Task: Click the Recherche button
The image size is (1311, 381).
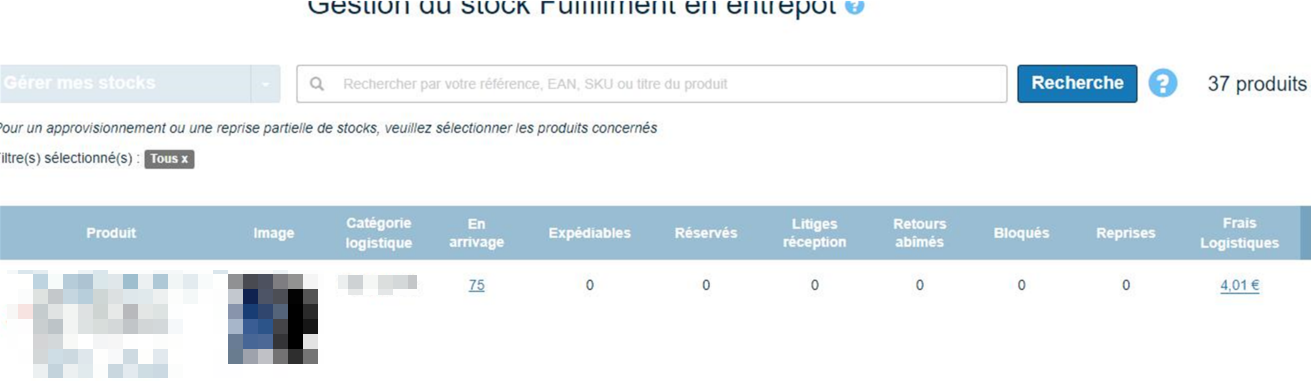Action: 1077,84
